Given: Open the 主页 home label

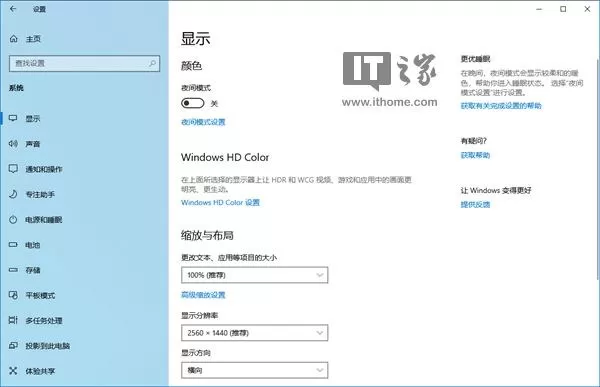Looking at the screenshot, I should (33, 39).
